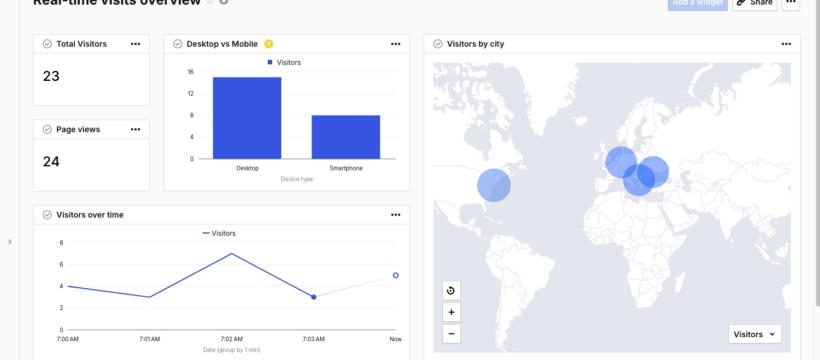Open Page views widget three-dot menu
The height and width of the screenshot is (360, 820).
(x=135, y=129)
